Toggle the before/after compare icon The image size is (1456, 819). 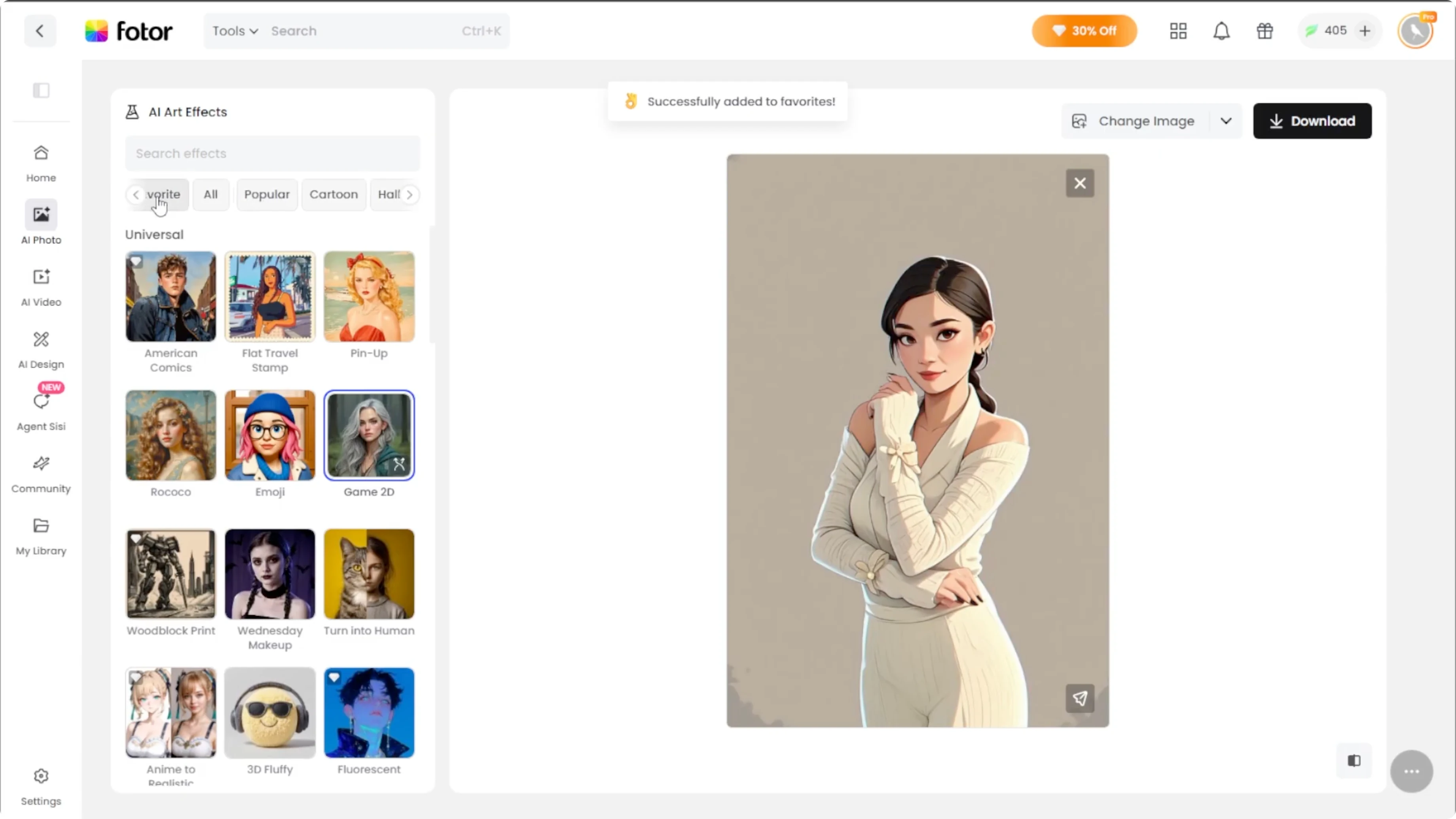1354,761
